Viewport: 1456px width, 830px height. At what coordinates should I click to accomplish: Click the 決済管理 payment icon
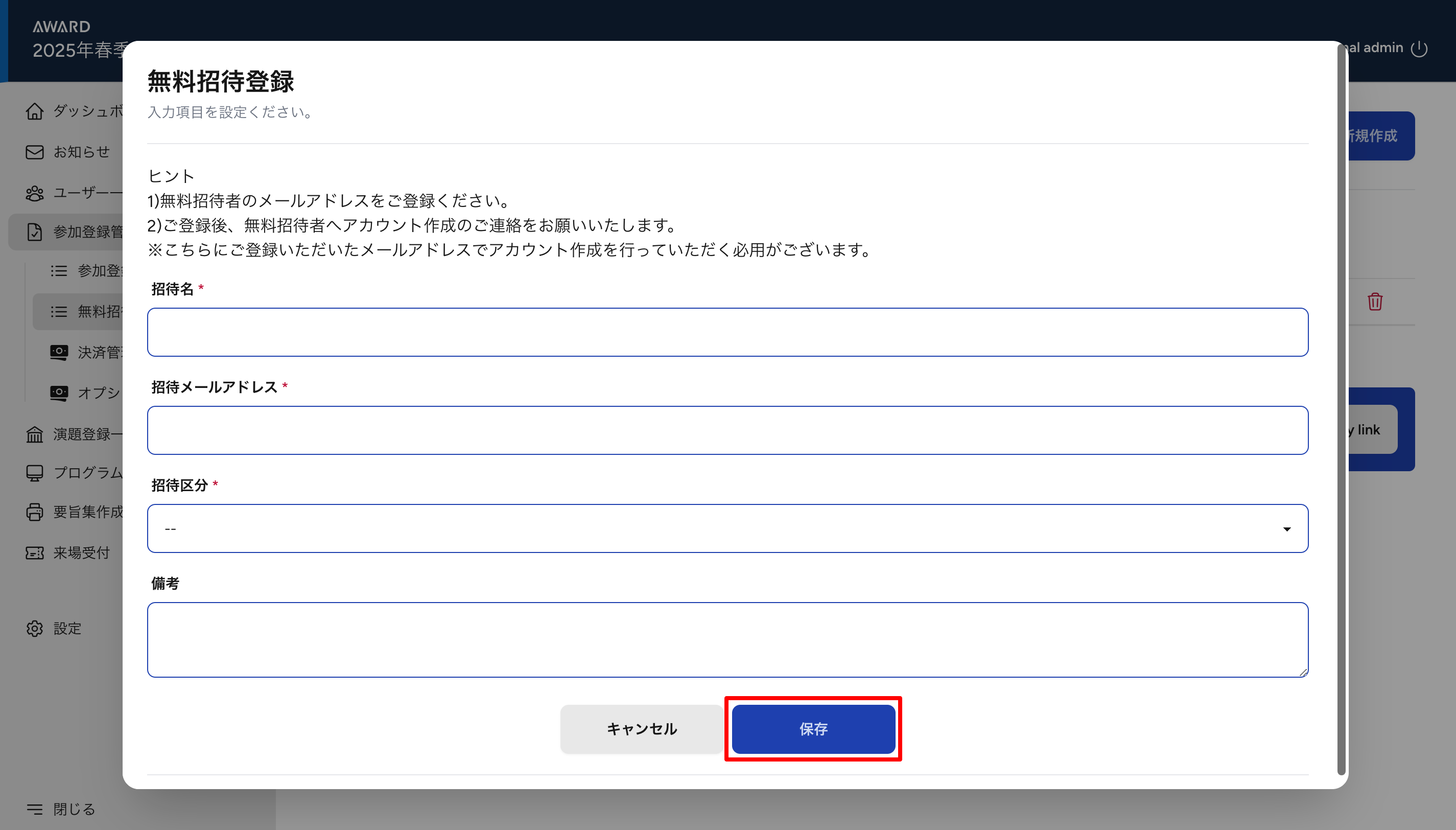(x=59, y=352)
